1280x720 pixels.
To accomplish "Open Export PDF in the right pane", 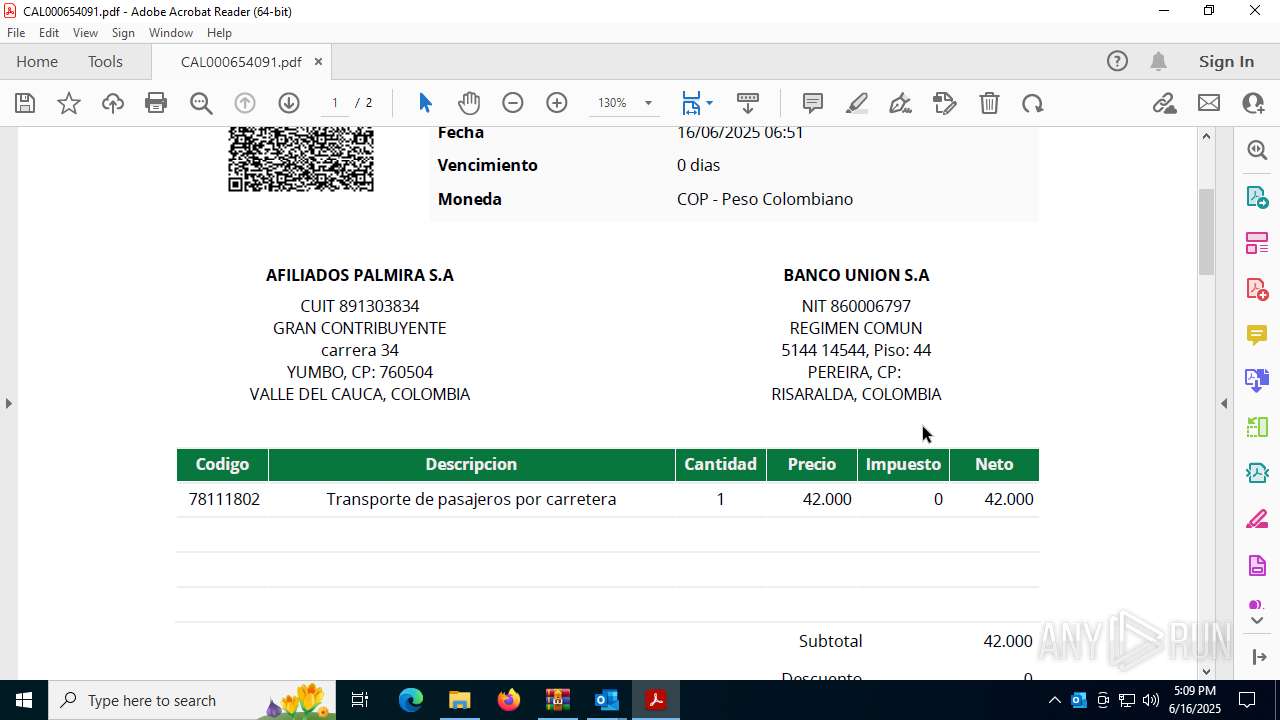I will 1257,196.
